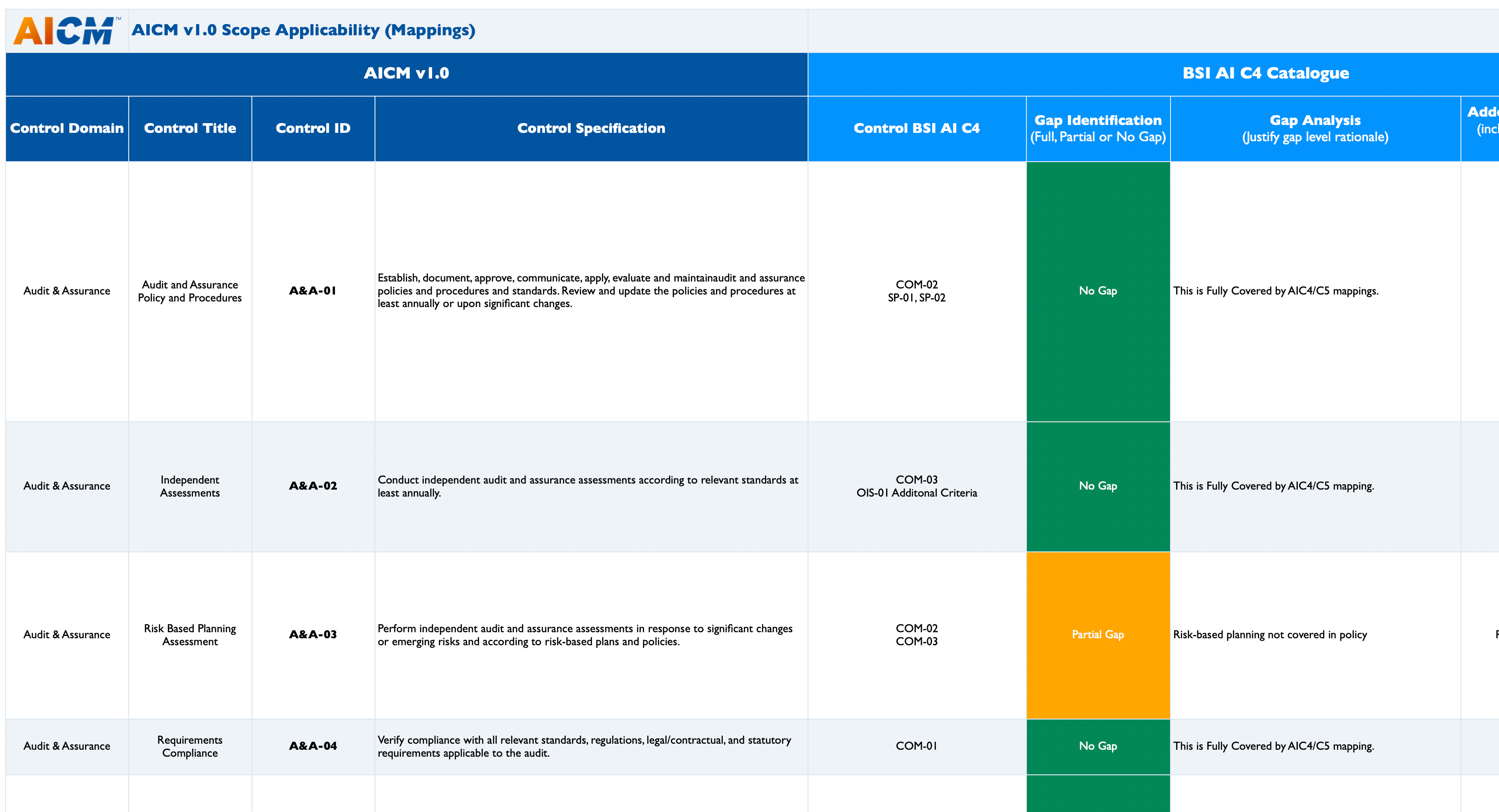Click the Control Specification header cell
This screenshot has width=1499, height=812.
click(591, 129)
